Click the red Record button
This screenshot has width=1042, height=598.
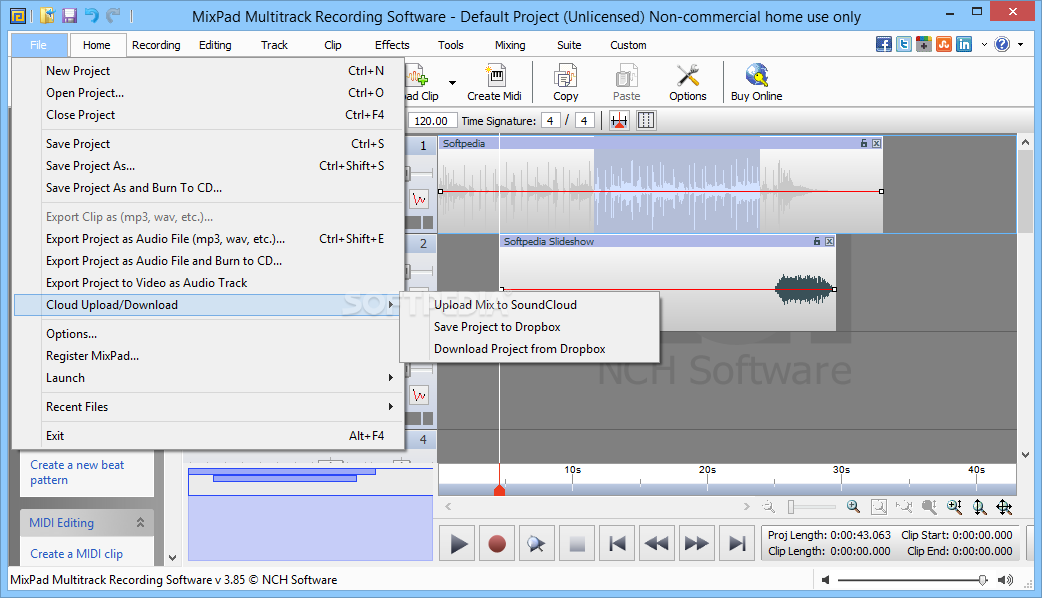click(x=496, y=544)
